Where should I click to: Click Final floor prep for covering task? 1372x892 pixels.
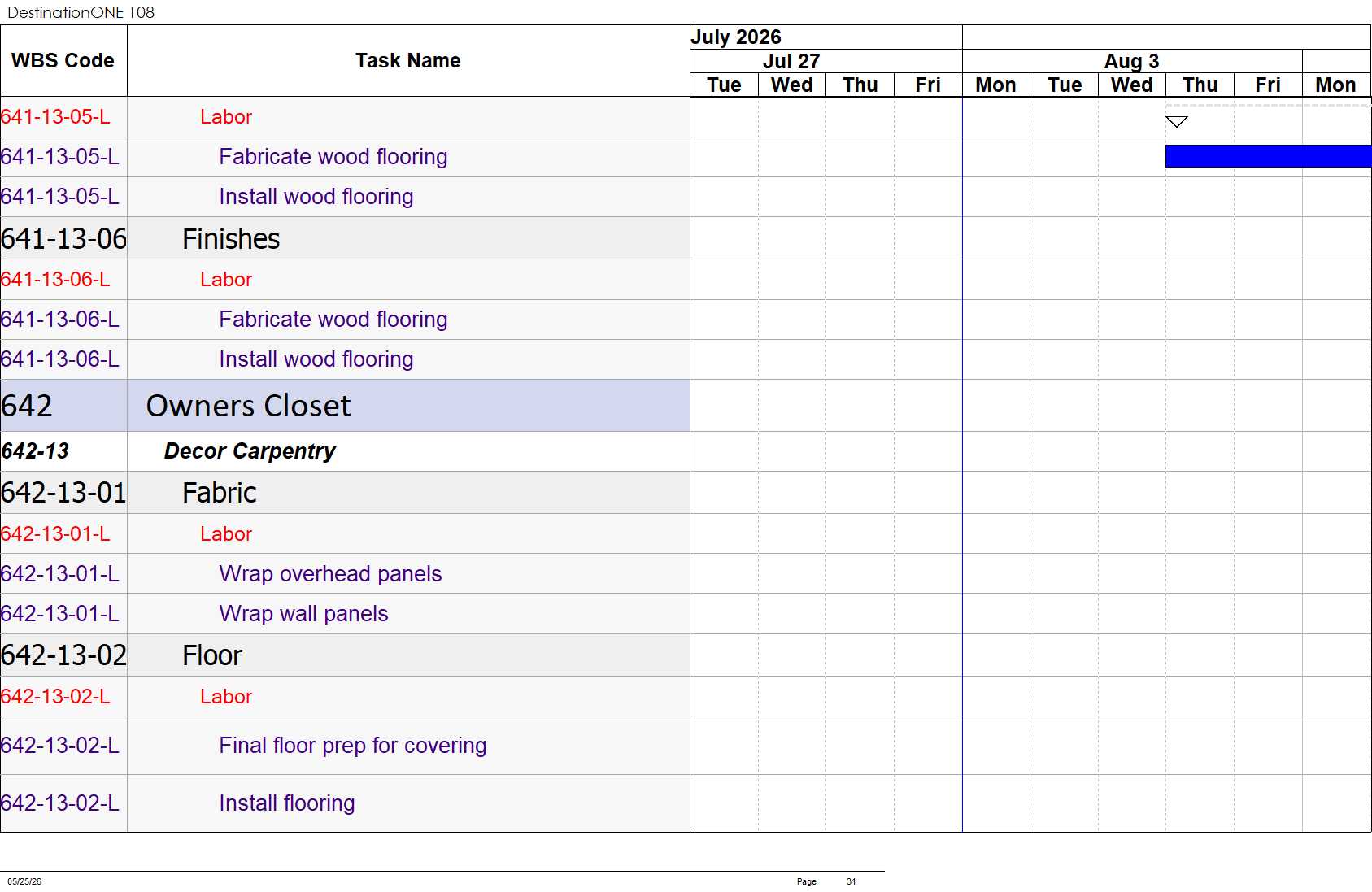click(x=353, y=746)
